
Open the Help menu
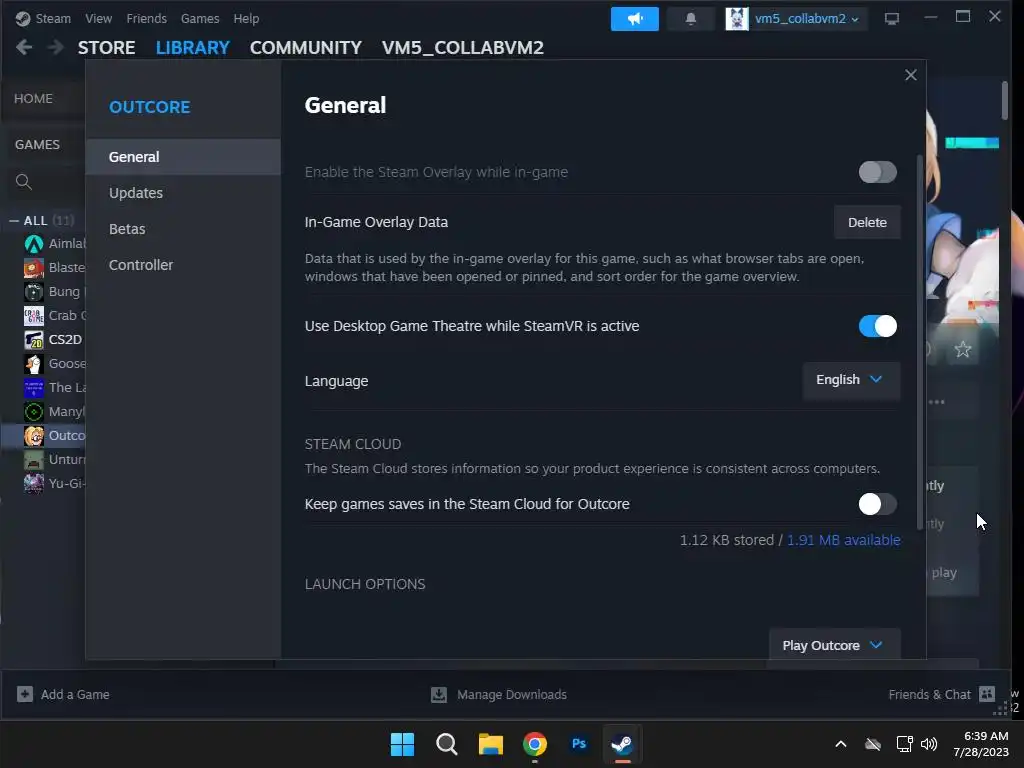tap(246, 18)
